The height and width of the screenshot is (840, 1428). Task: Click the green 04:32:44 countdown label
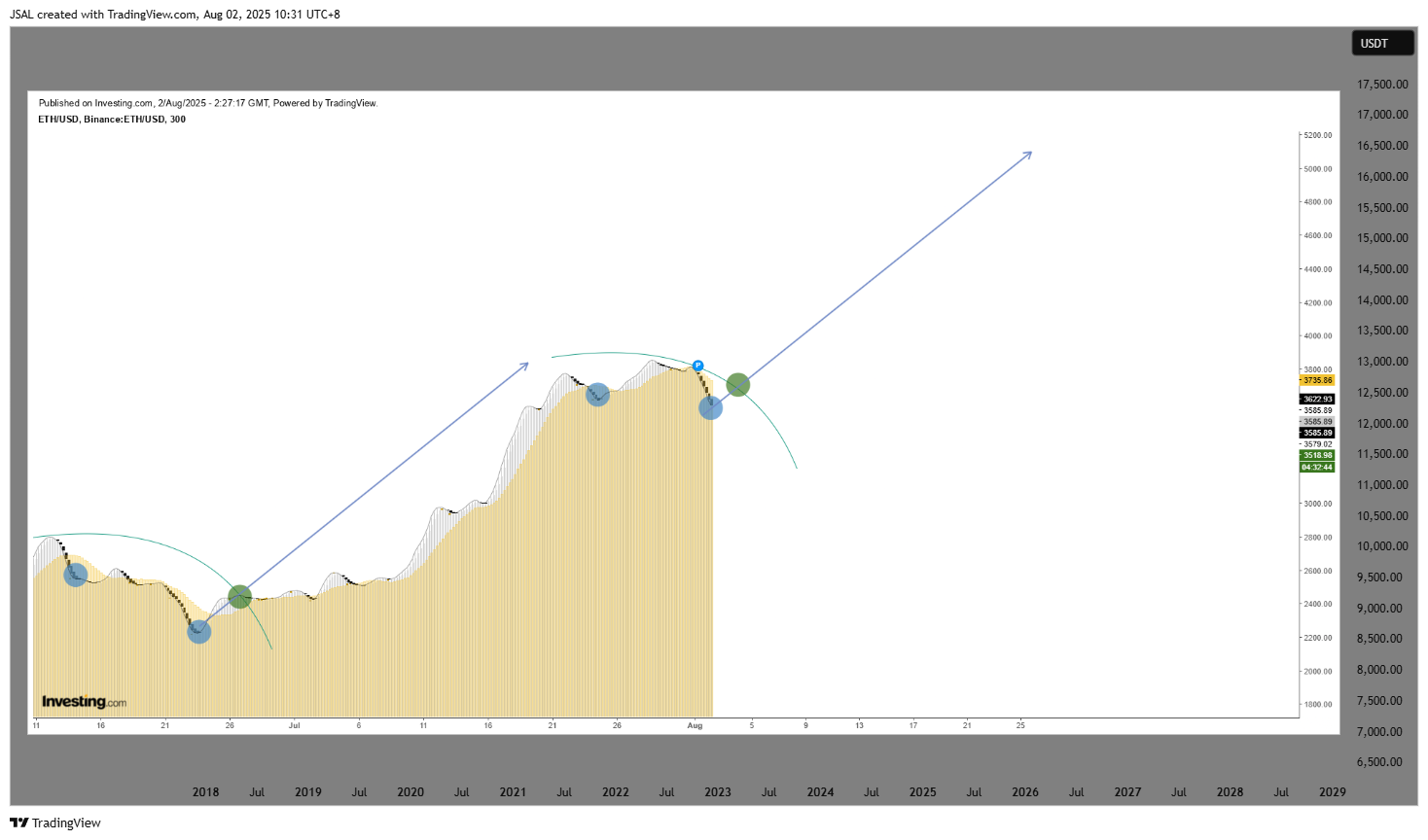[x=1317, y=467]
